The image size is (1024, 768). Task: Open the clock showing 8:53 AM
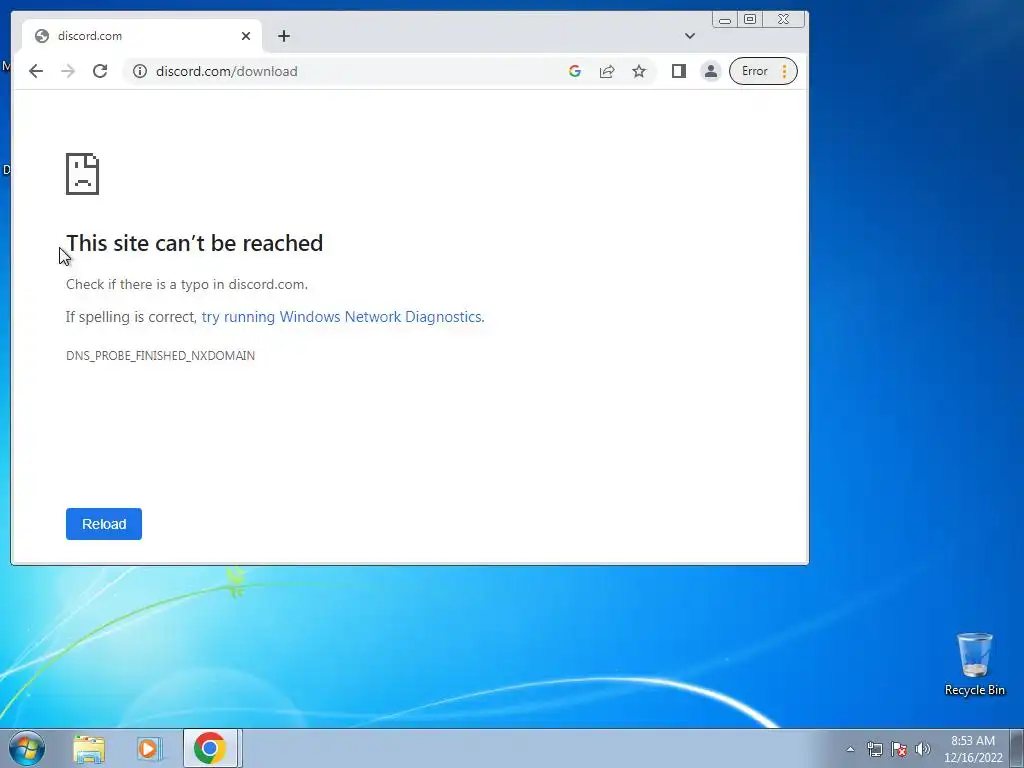click(973, 749)
